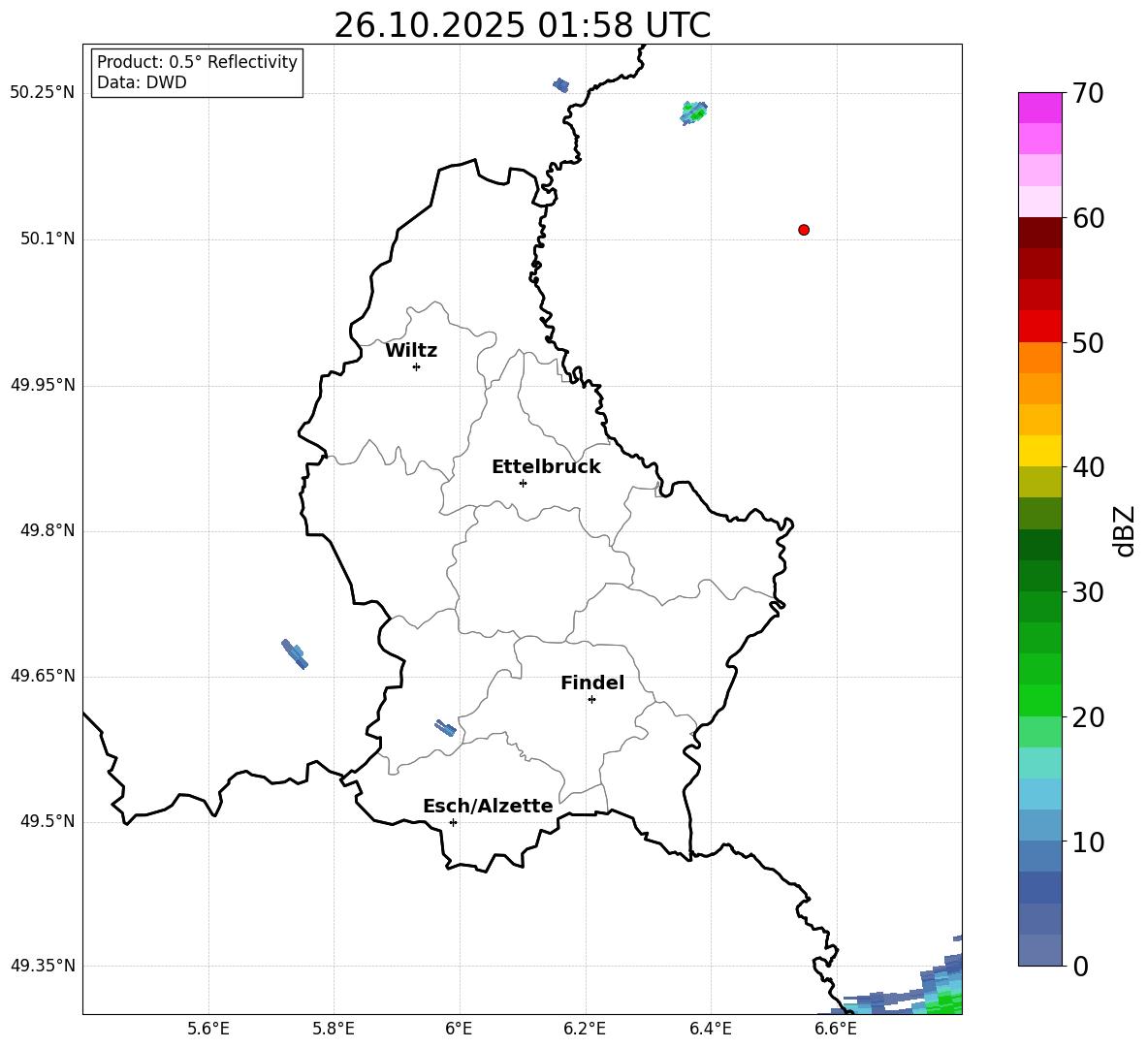Click the Wiltz city label
Image resolution: width=1148 pixels, height=1048 pixels.
click(411, 351)
